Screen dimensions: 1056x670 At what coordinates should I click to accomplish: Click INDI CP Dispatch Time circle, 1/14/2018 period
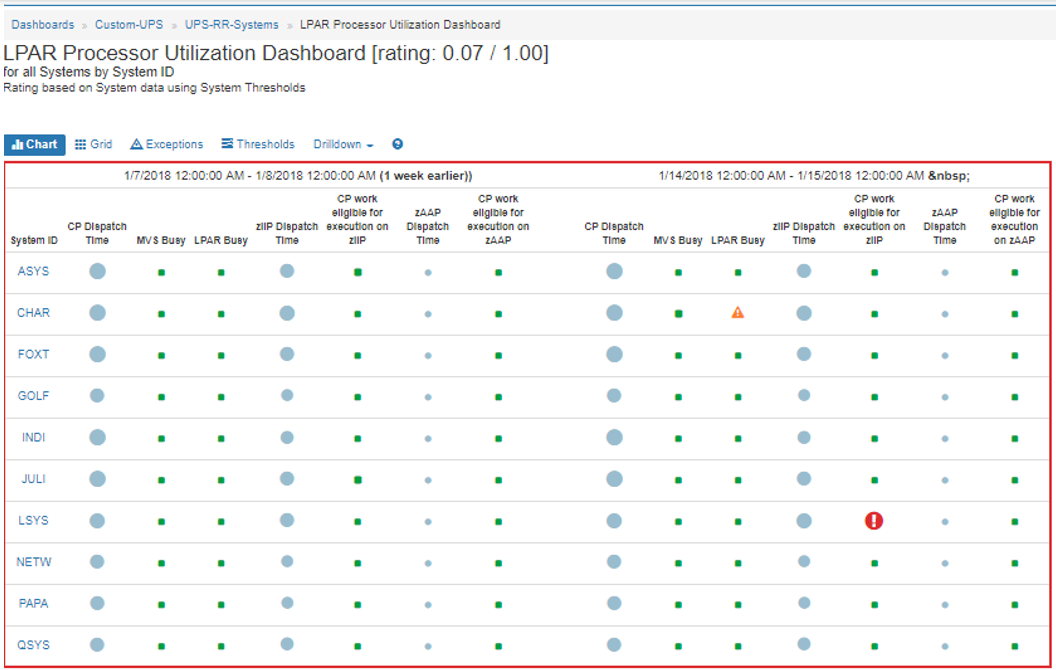pos(614,438)
